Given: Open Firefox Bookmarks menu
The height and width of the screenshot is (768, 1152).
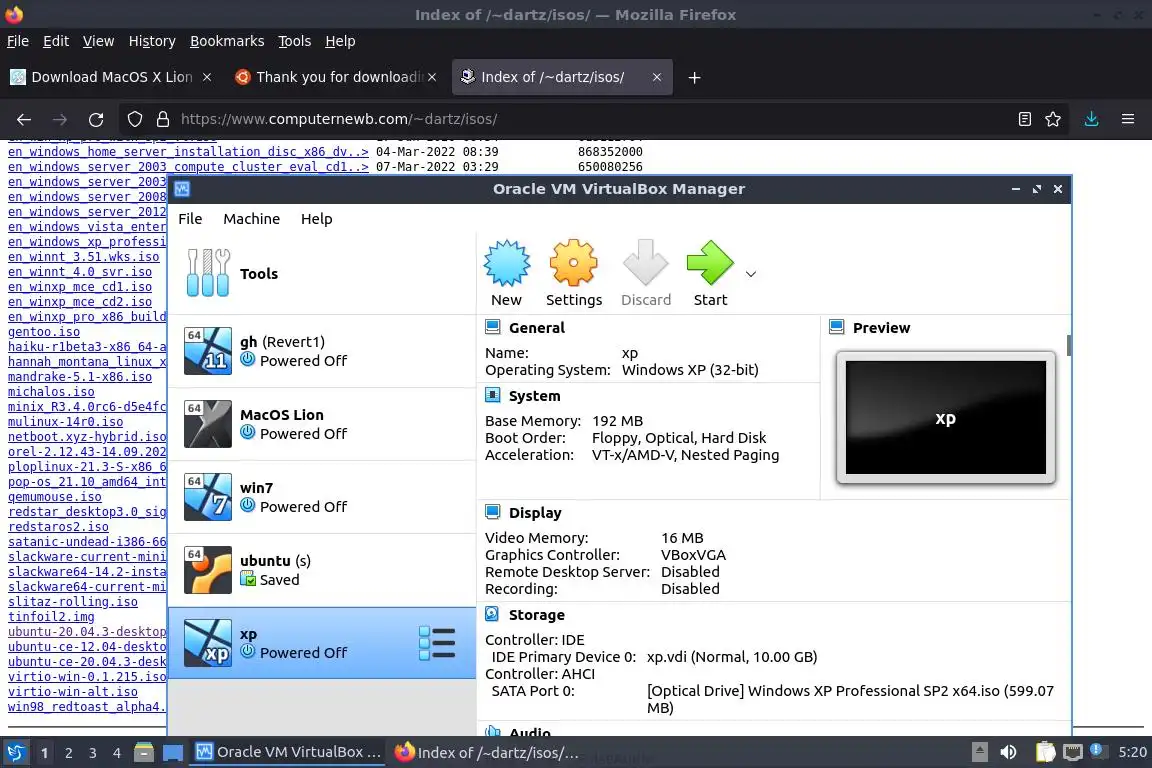Looking at the screenshot, I should click(227, 41).
